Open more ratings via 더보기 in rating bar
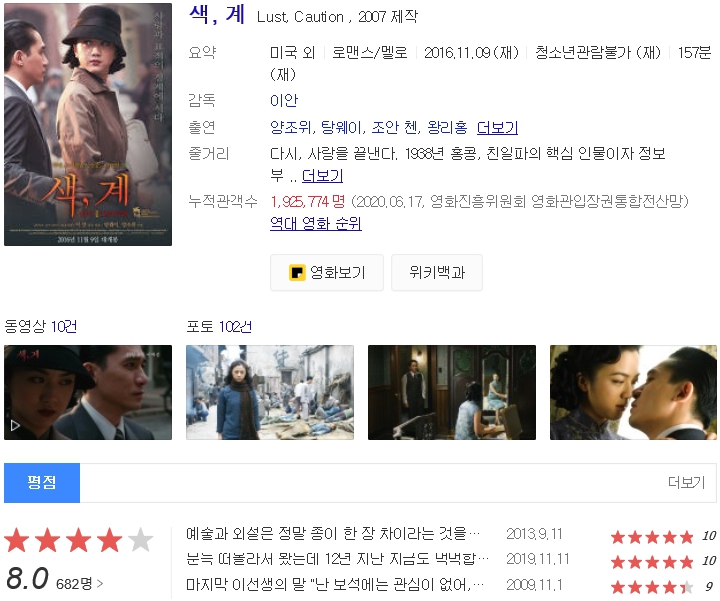720x601 pixels. 686,482
